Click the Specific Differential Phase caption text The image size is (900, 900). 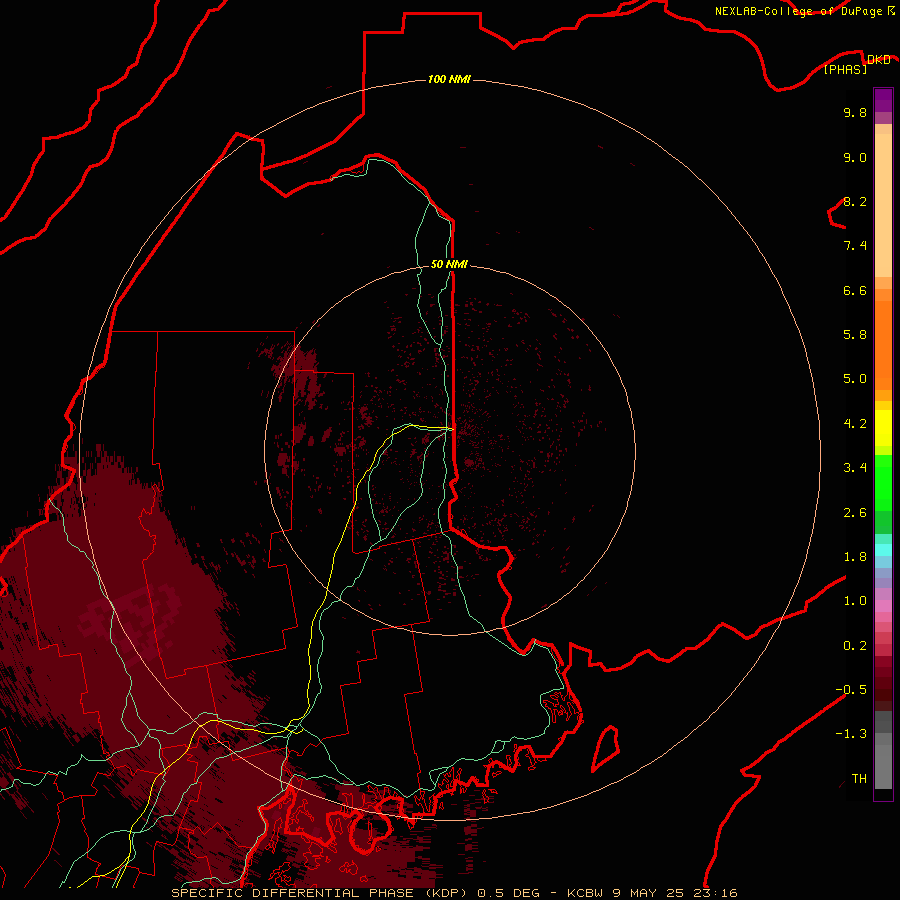(454, 893)
